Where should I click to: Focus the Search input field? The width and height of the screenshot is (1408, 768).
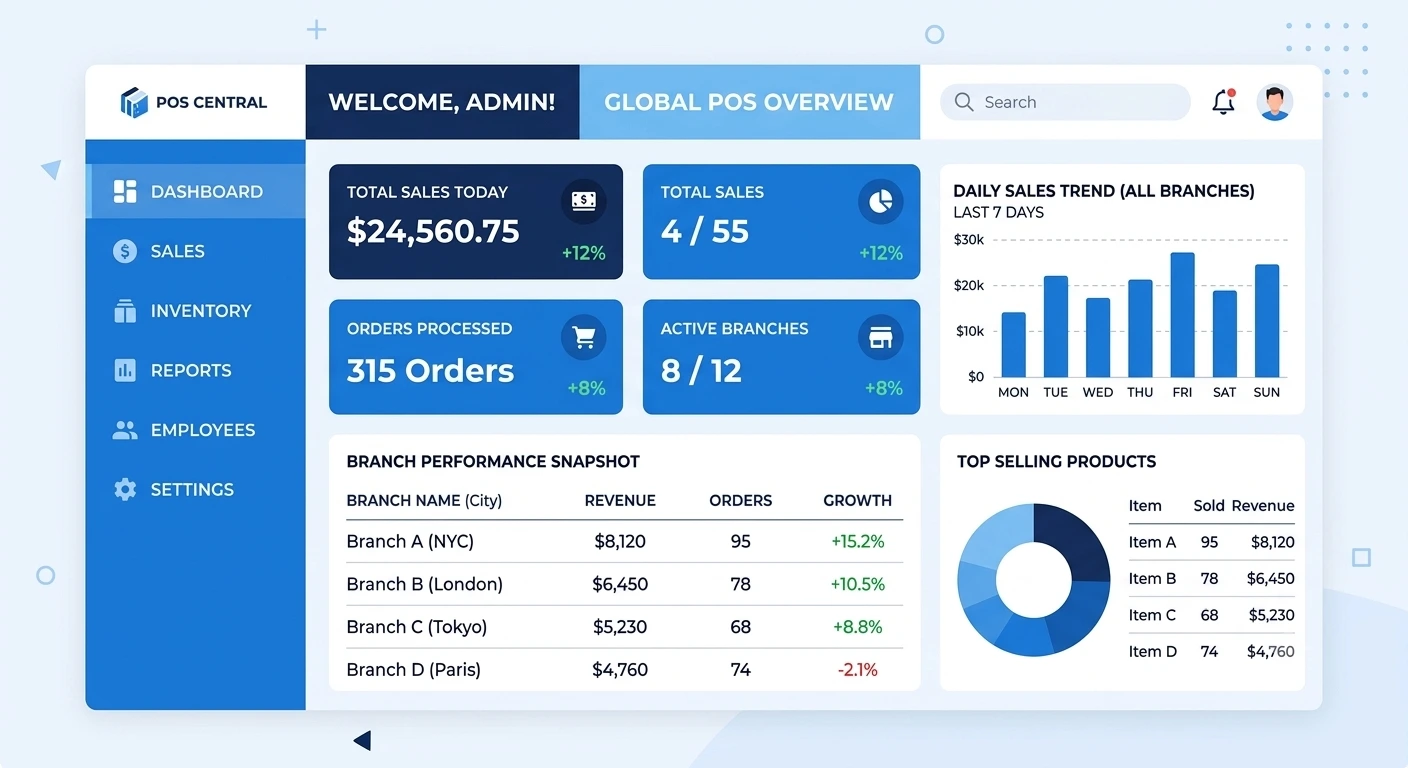(x=1065, y=102)
